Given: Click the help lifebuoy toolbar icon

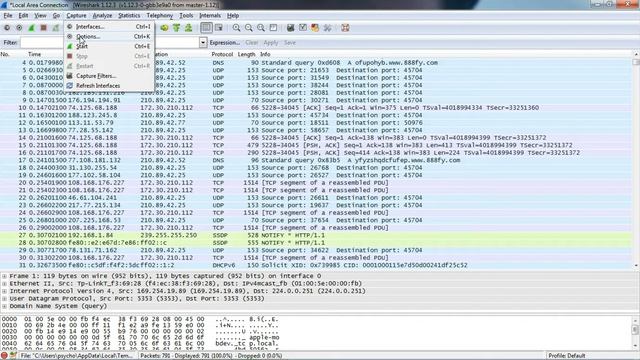Looking at the screenshot, I should (x=345, y=28).
